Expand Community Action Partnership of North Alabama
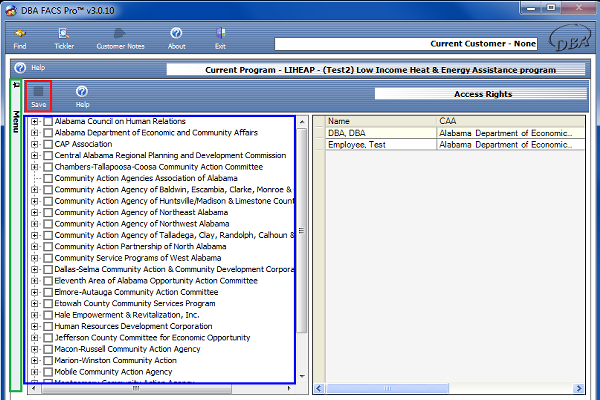The width and height of the screenshot is (600, 400). coord(35,247)
